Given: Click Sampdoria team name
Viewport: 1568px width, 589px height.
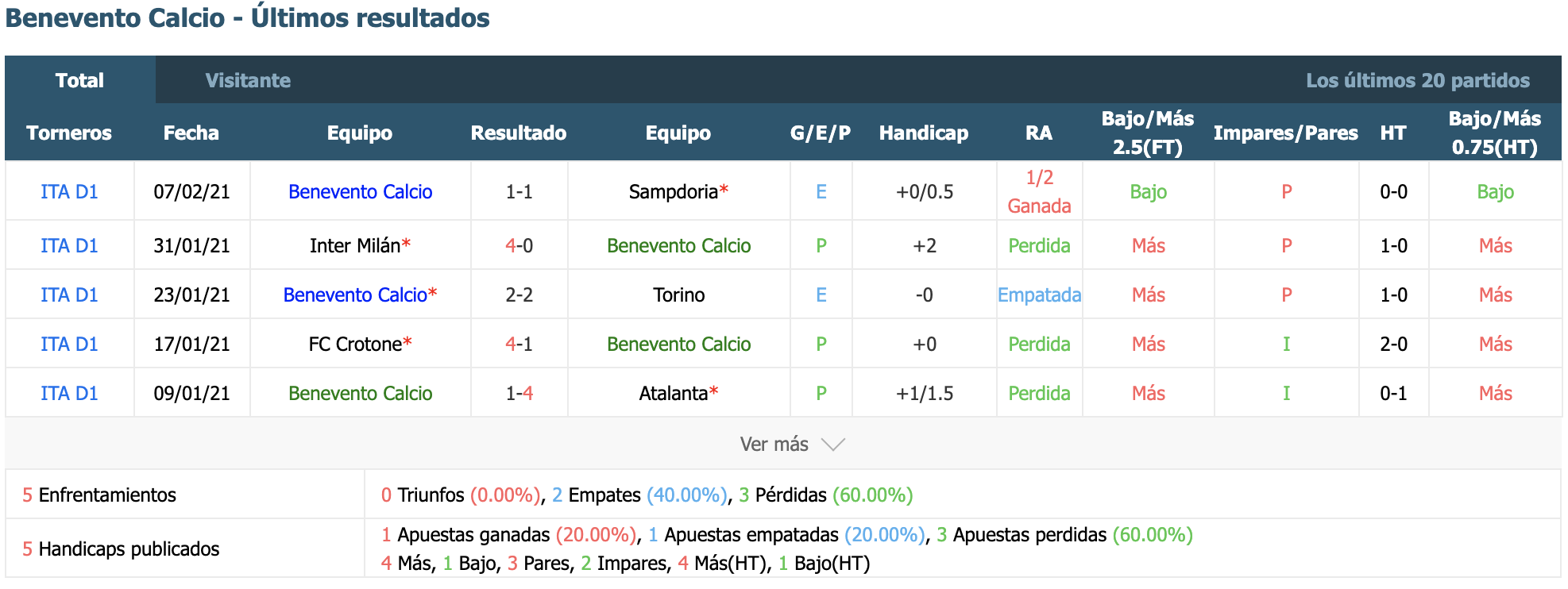Looking at the screenshot, I should tap(674, 192).
